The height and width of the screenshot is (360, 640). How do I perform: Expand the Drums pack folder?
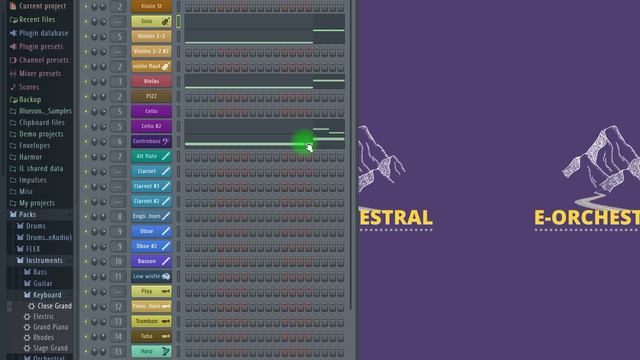point(31,226)
